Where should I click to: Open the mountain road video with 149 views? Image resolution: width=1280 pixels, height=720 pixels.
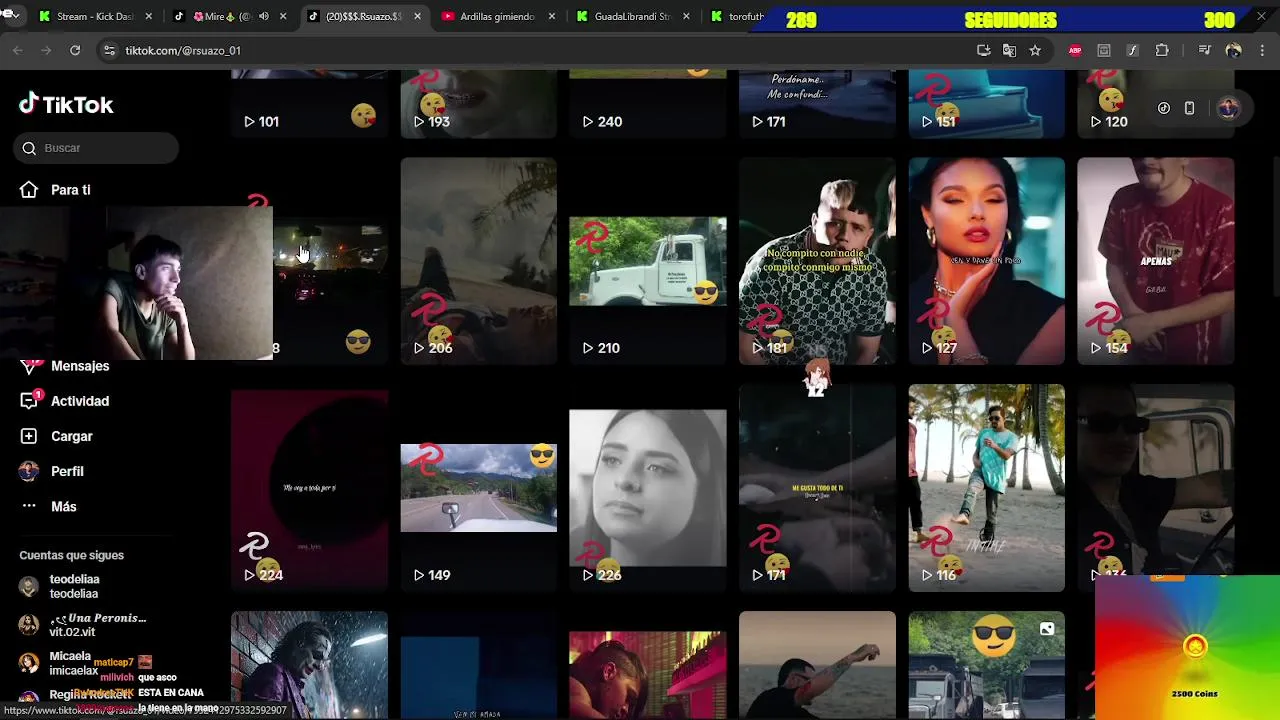pyautogui.click(x=478, y=488)
